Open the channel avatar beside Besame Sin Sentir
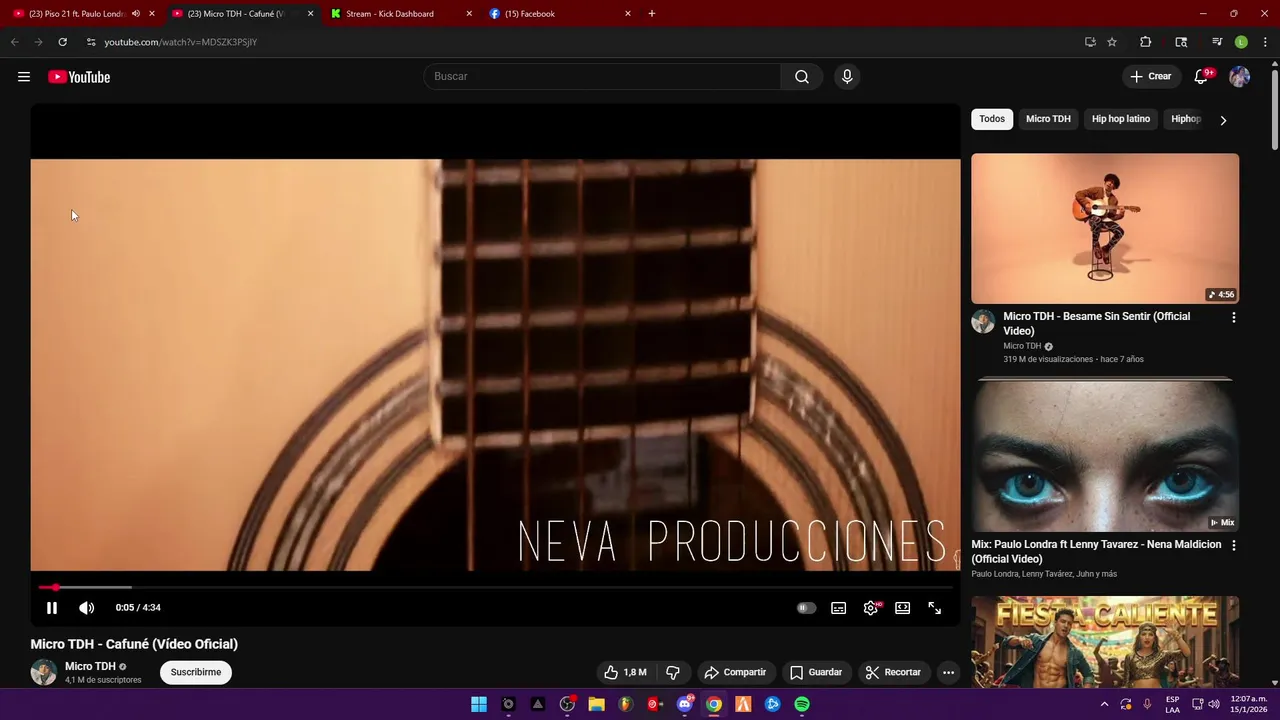The width and height of the screenshot is (1280, 720). tap(983, 321)
